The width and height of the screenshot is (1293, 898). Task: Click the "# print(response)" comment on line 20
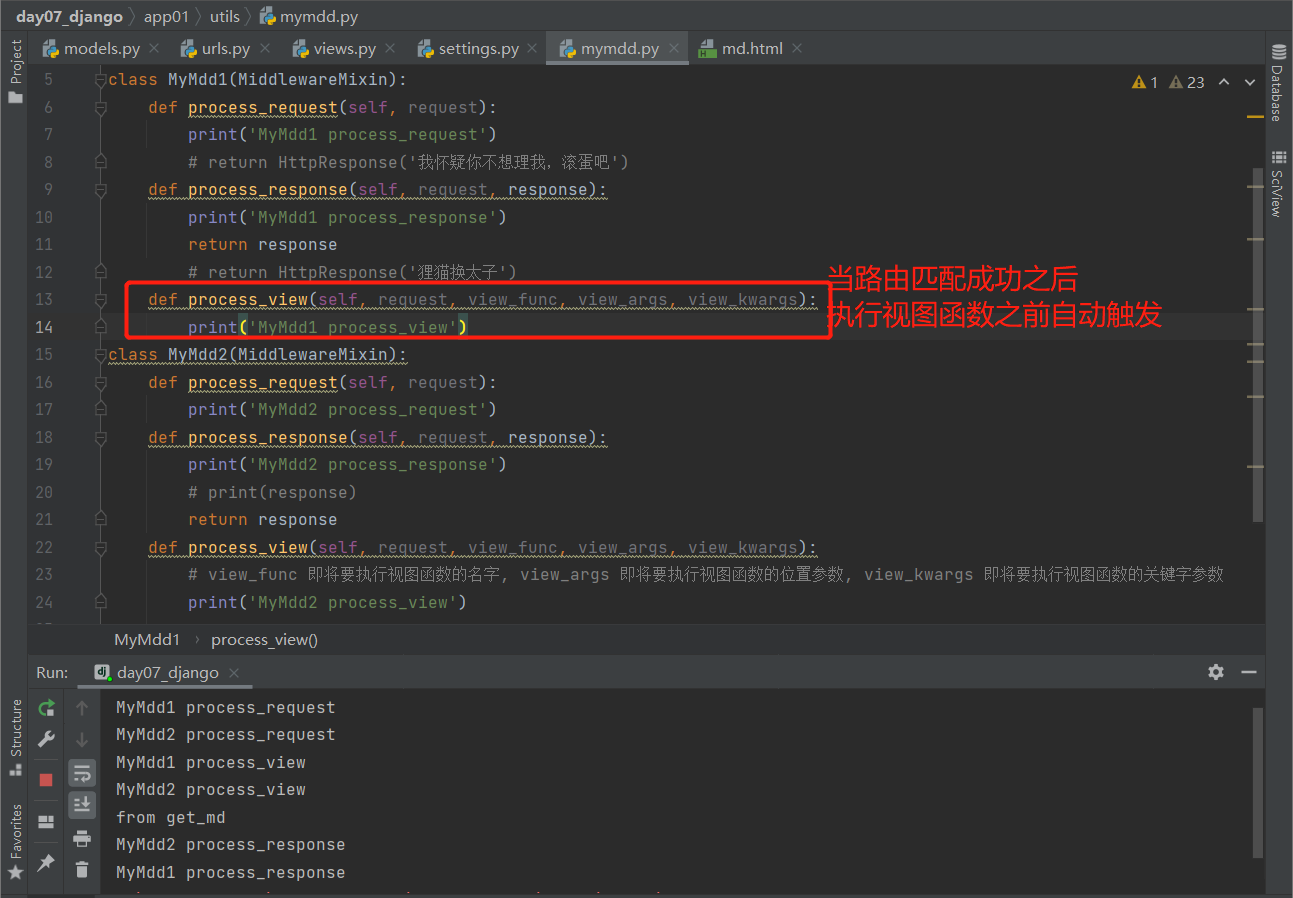click(x=272, y=492)
